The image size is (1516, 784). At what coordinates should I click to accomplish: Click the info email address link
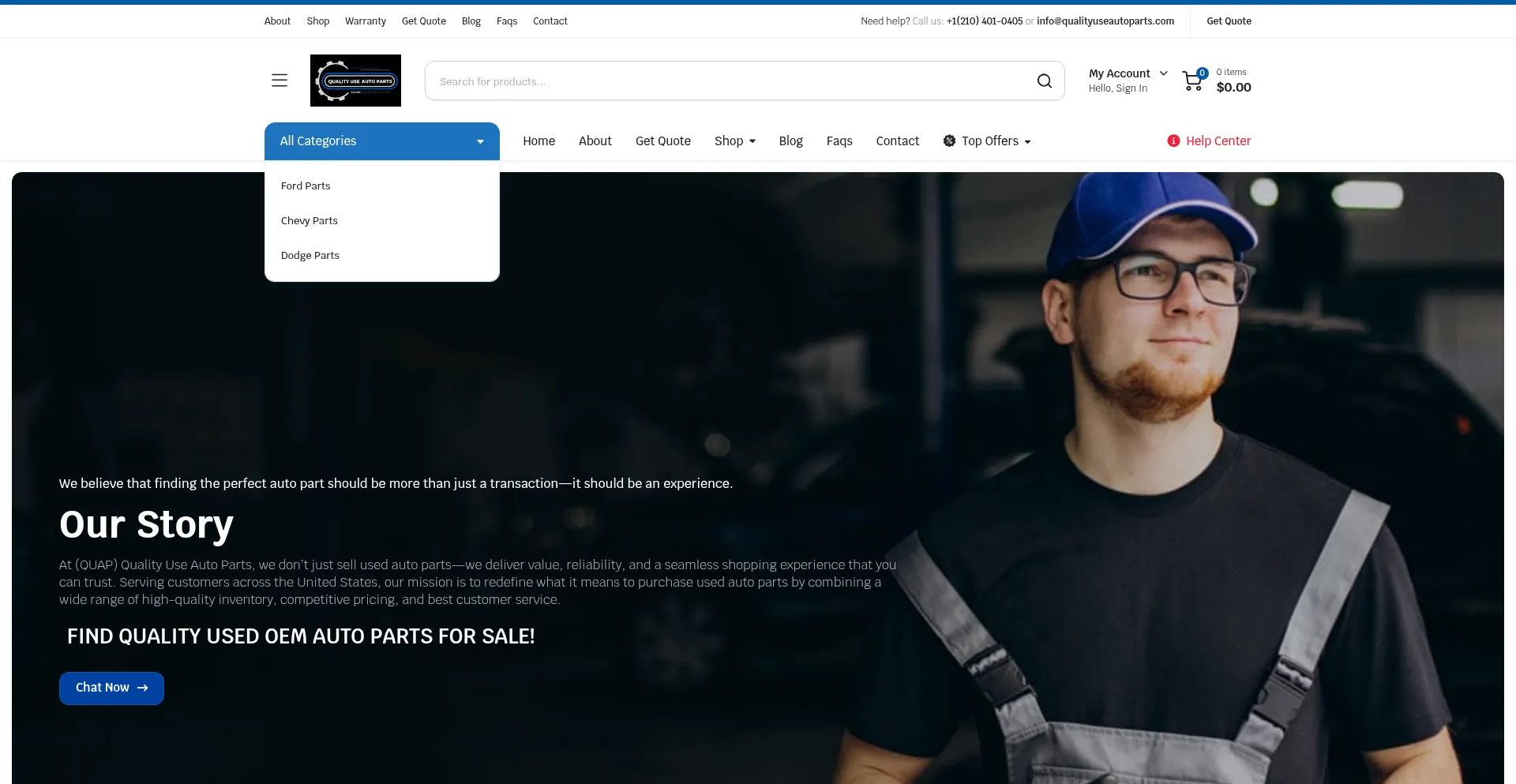pyautogui.click(x=1105, y=21)
